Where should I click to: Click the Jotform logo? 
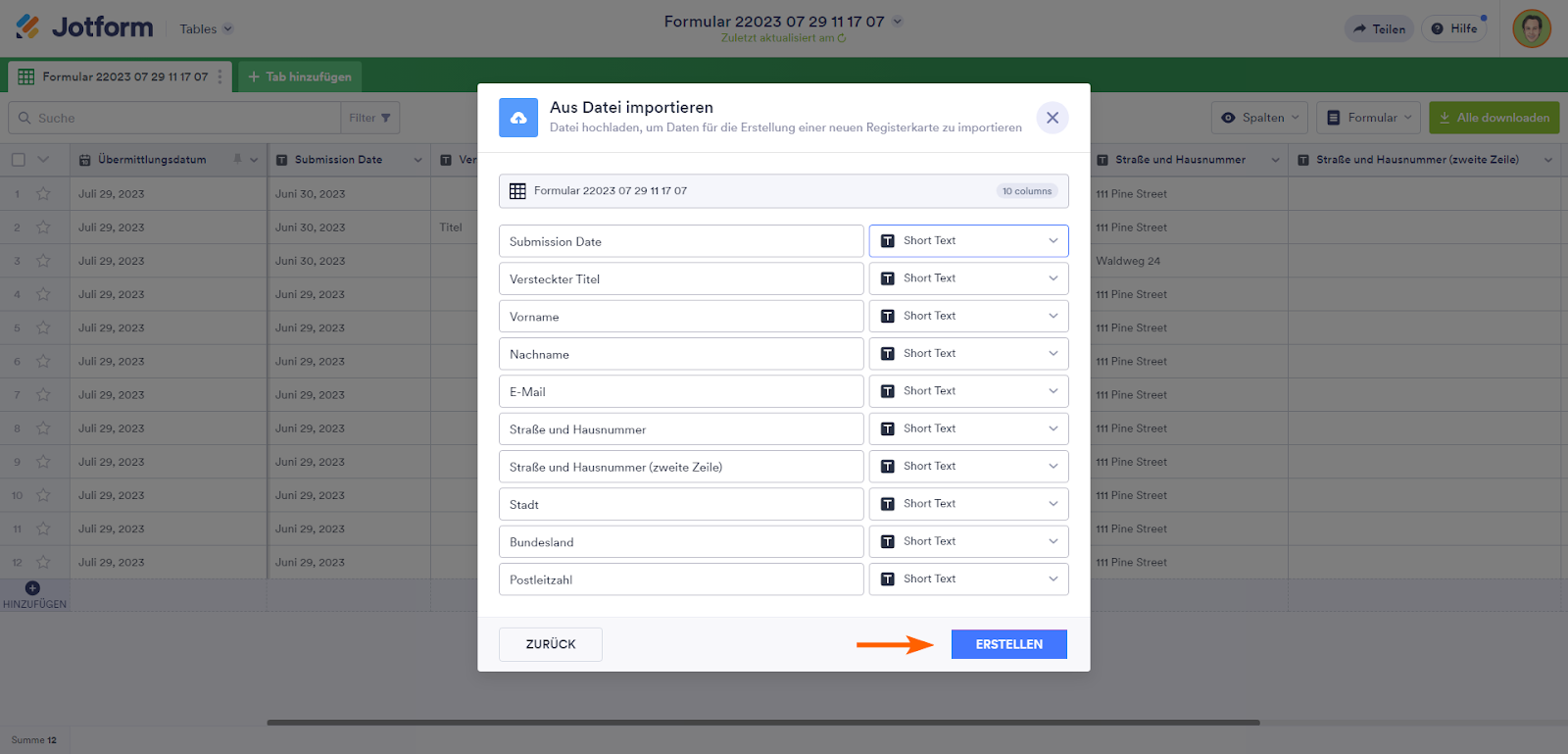point(84,27)
